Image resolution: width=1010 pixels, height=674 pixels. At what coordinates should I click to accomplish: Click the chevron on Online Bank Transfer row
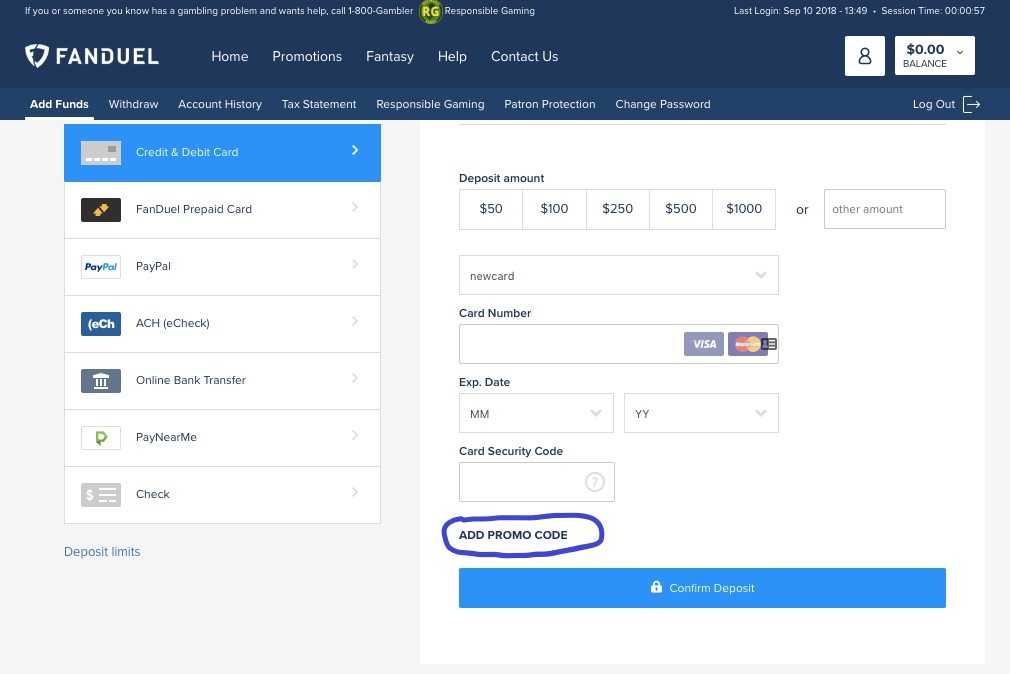coord(355,378)
